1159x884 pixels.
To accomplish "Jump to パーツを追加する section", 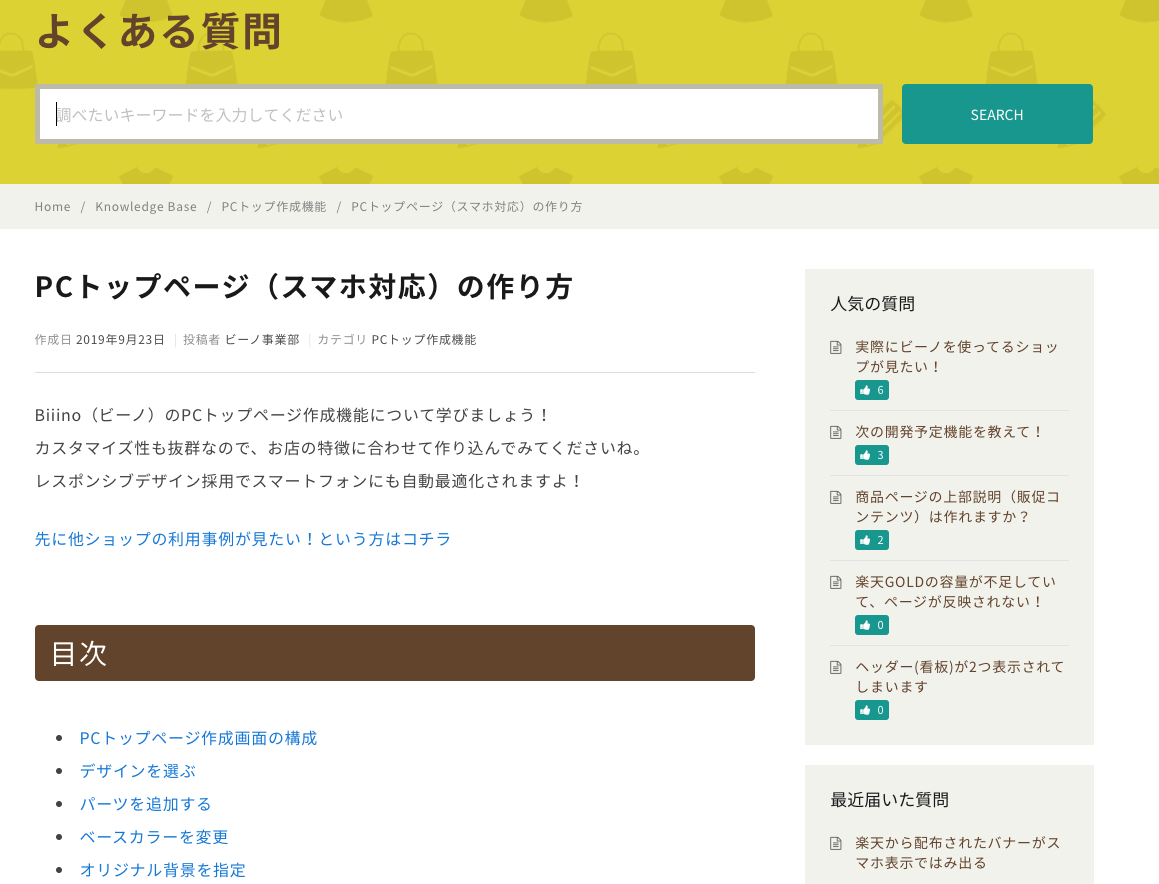I will point(146,803).
